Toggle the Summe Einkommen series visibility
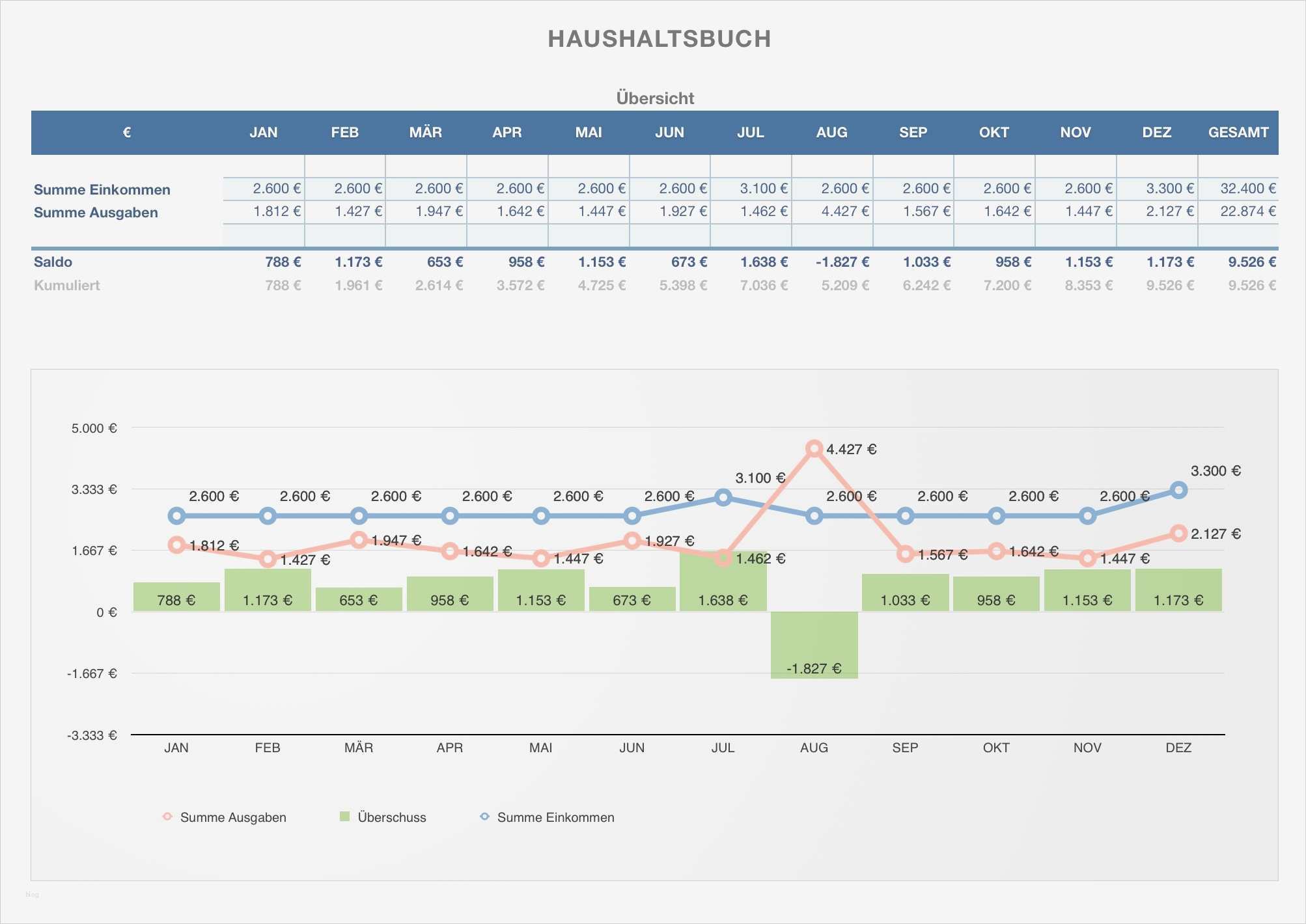Image resolution: width=1306 pixels, height=924 pixels. tap(557, 817)
